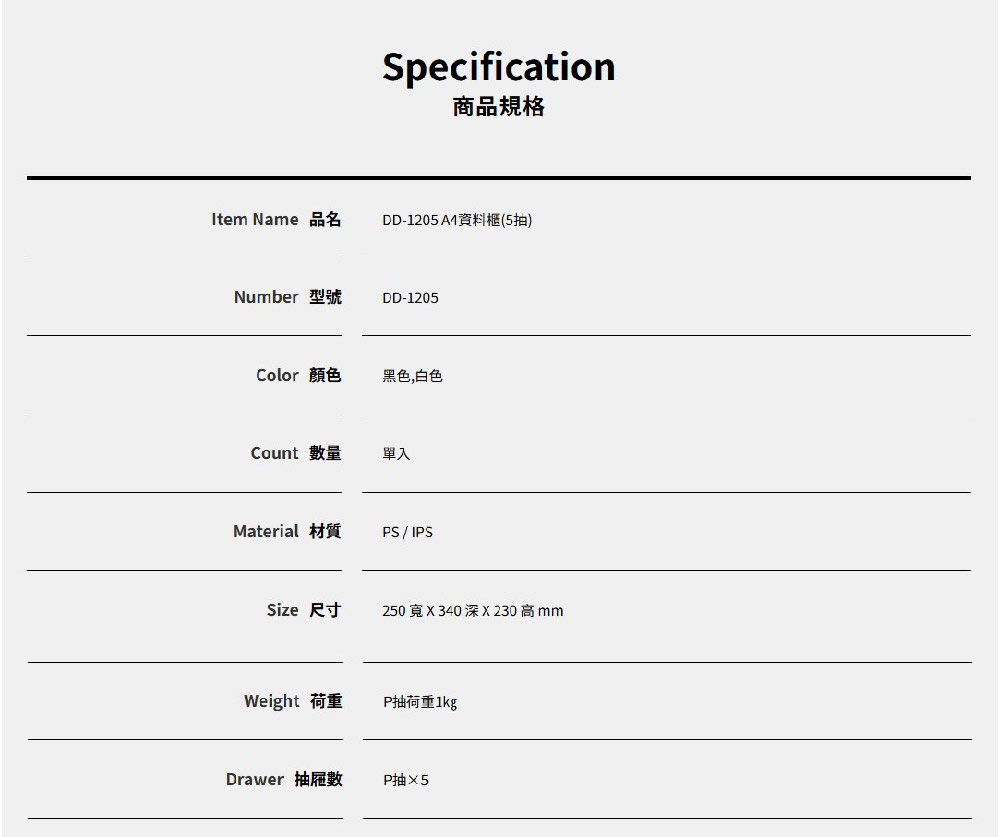
Task: Click the thick black divider under the title
Action: point(499,178)
